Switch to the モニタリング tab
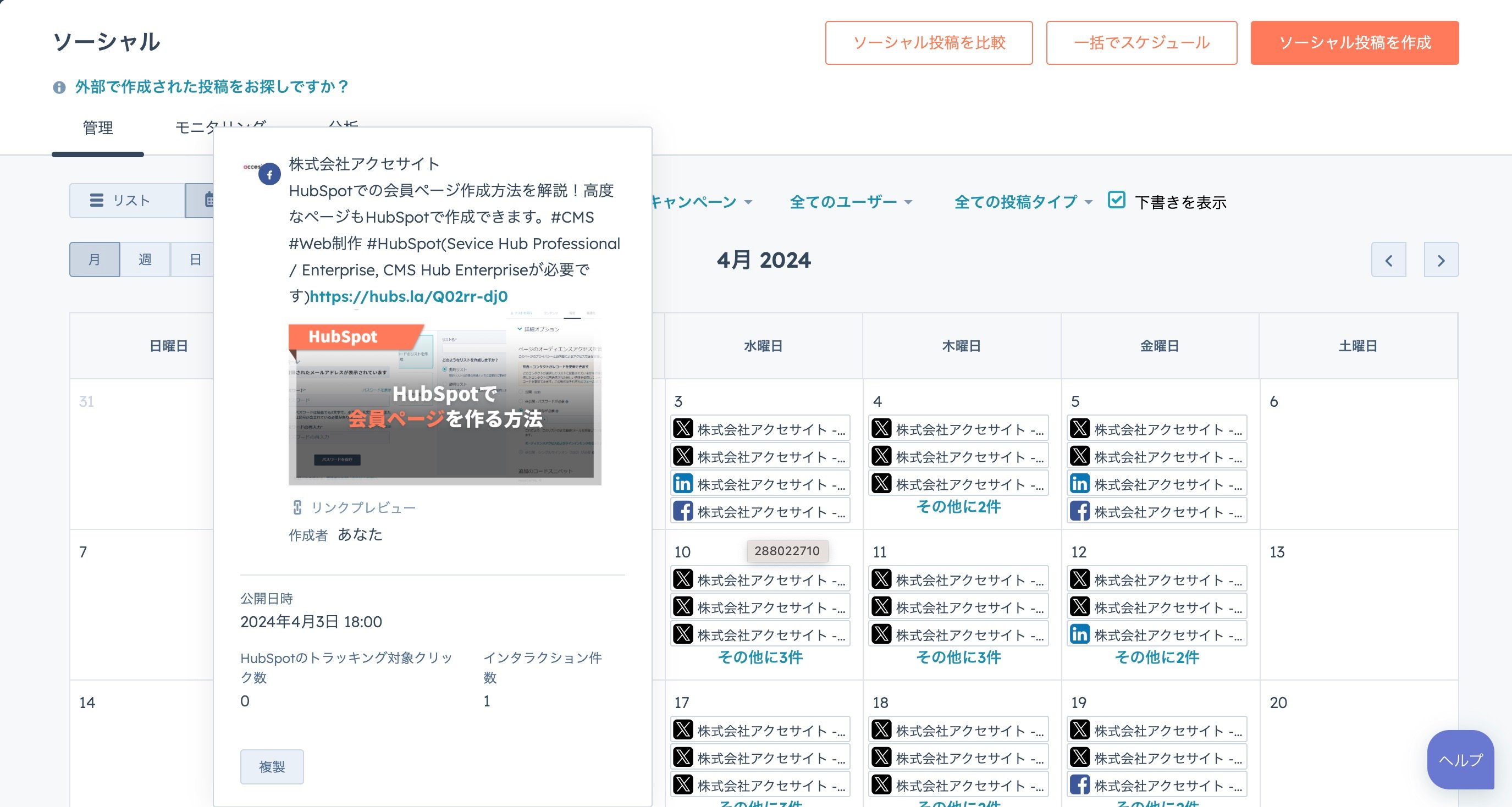 coord(220,126)
